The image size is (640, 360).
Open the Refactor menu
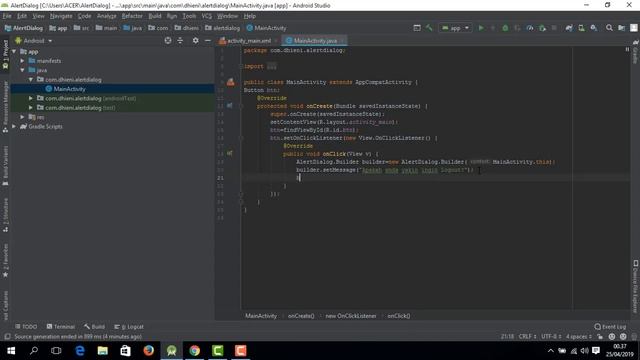(x=132, y=16)
